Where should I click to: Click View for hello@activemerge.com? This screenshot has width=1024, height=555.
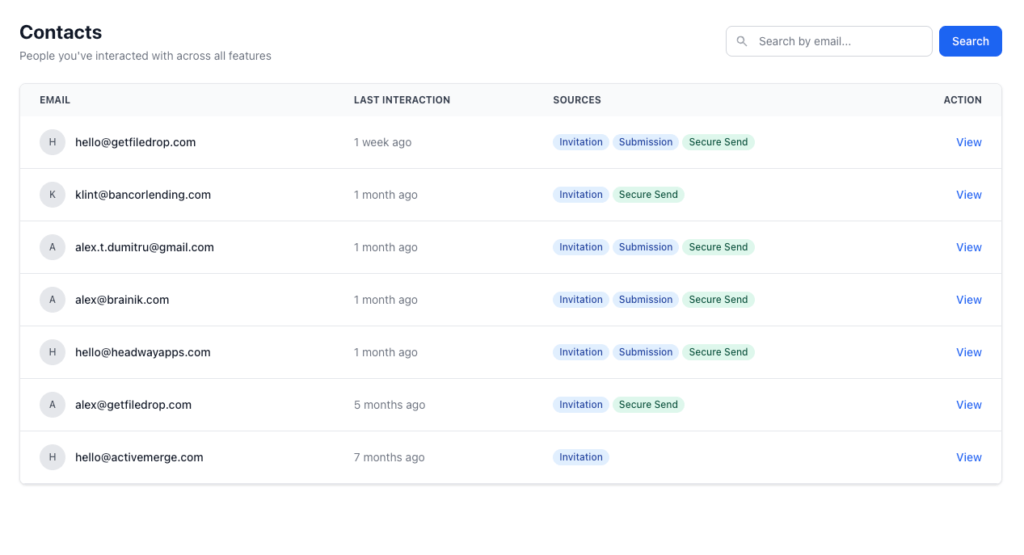click(968, 458)
